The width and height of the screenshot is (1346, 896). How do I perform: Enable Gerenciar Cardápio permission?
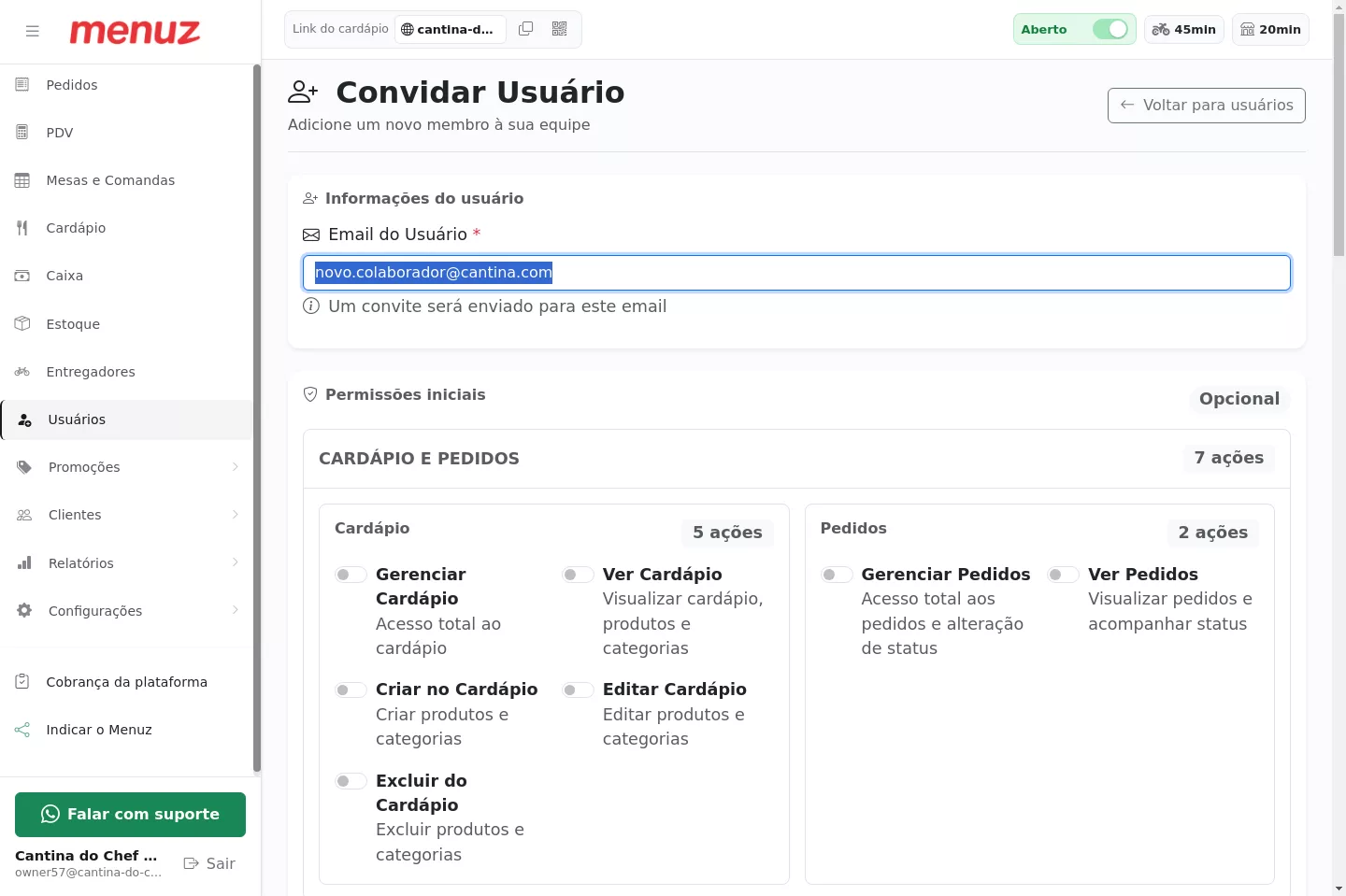tap(351, 575)
